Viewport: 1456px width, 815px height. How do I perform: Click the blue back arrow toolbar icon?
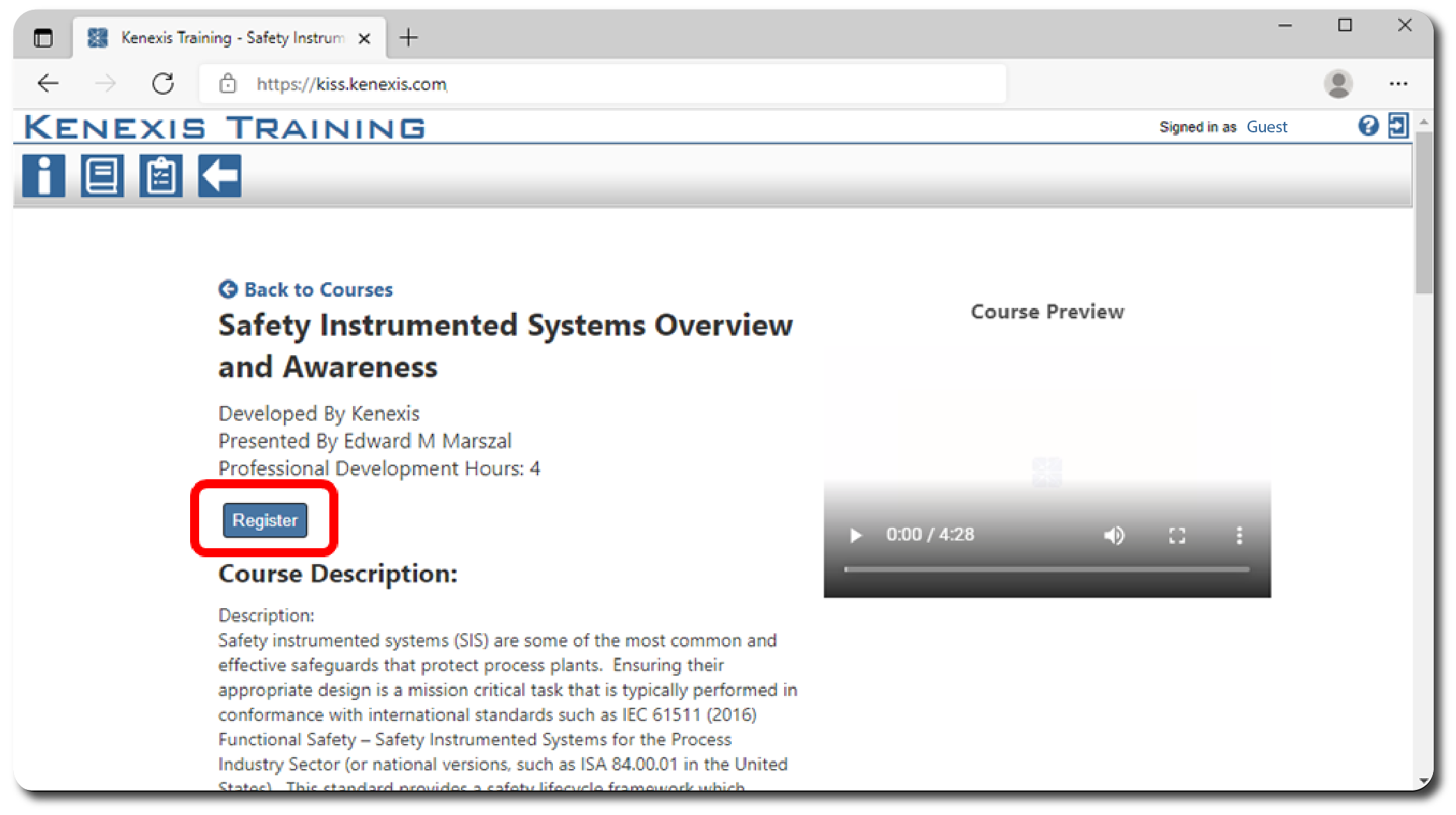point(219,176)
